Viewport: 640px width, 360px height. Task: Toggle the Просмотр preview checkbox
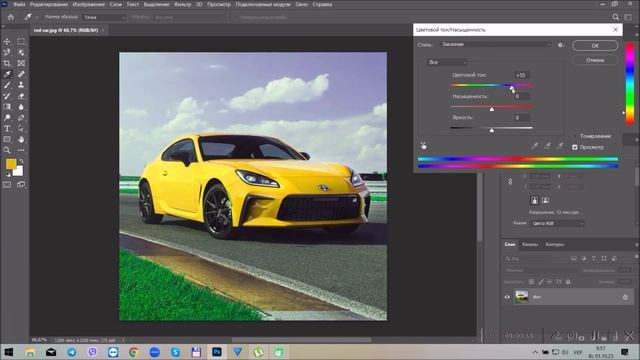tap(575, 147)
